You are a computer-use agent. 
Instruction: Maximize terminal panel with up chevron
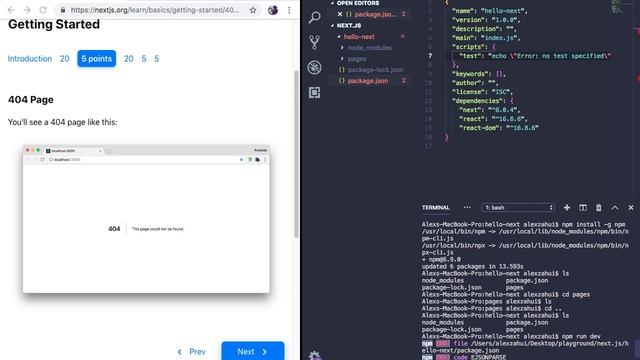[615, 208]
